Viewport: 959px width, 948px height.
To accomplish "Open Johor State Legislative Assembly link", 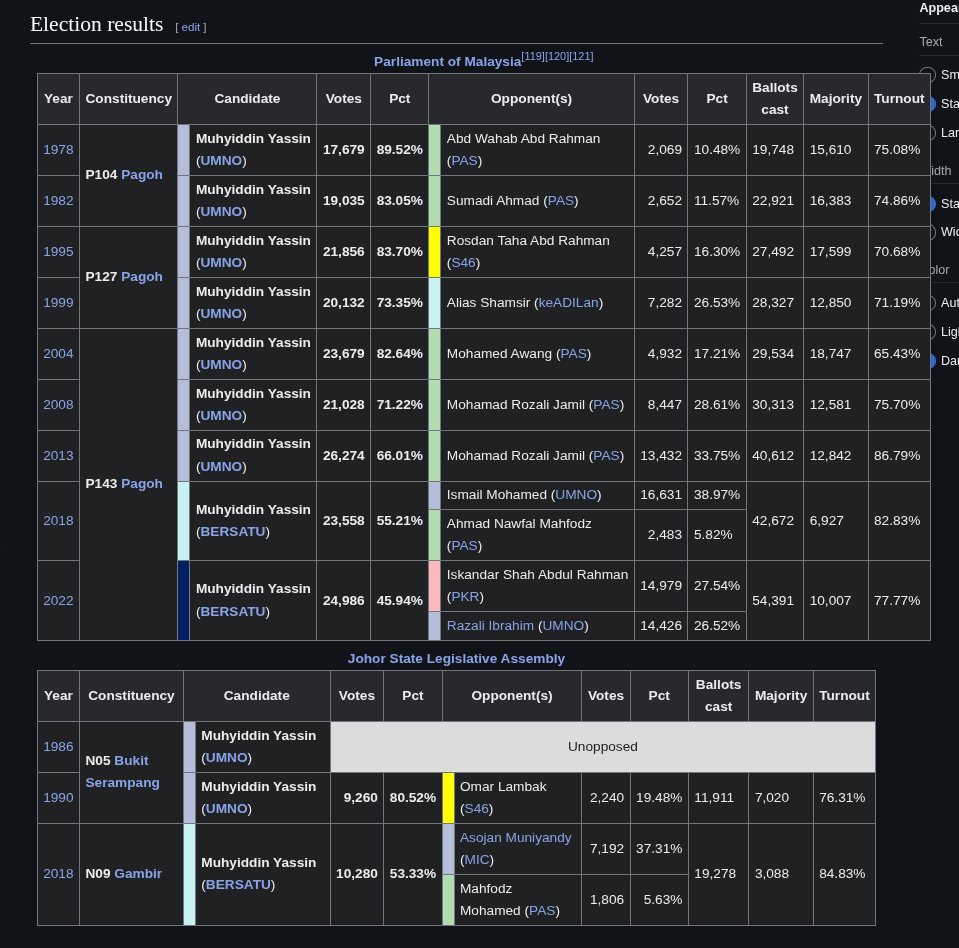I will coord(456,659).
